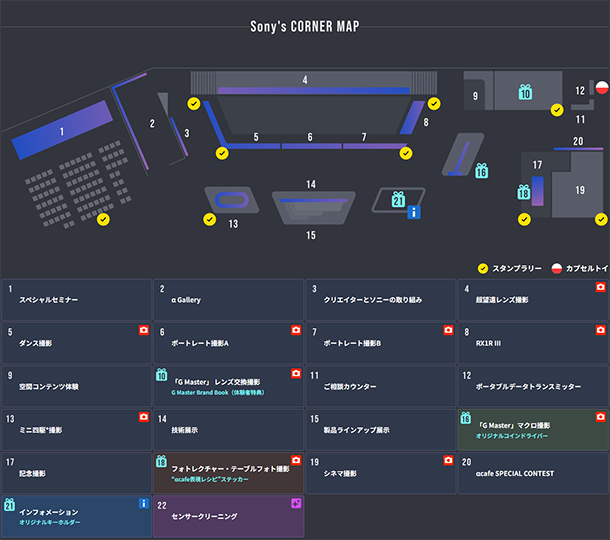Click the gift icon 16 on the map
Screen dimensions: 610x540
click(482, 171)
